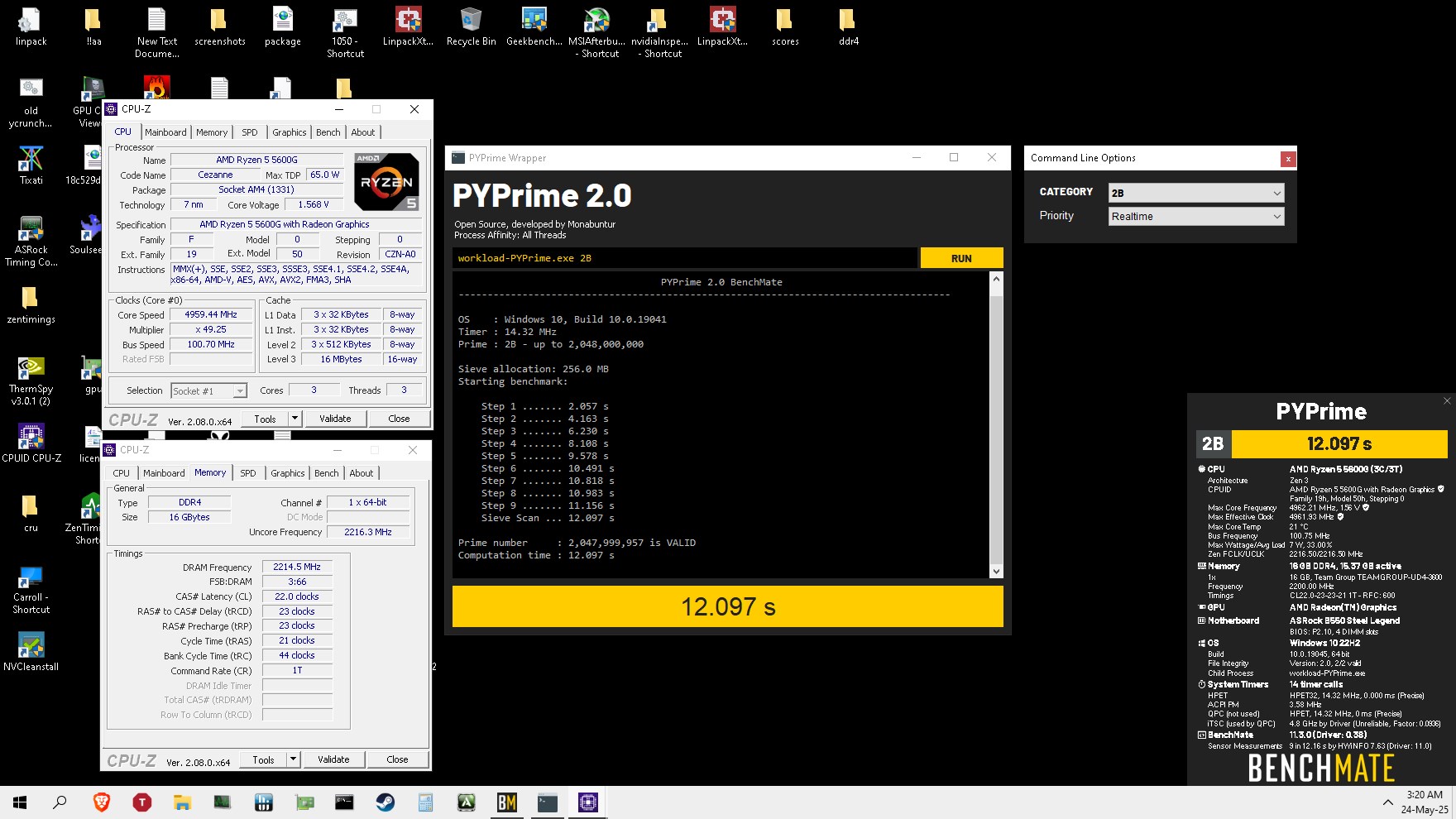Image resolution: width=1456 pixels, height=819 pixels.
Task: Click the CAS# Latency 22.0 clocks value
Action: click(297, 596)
